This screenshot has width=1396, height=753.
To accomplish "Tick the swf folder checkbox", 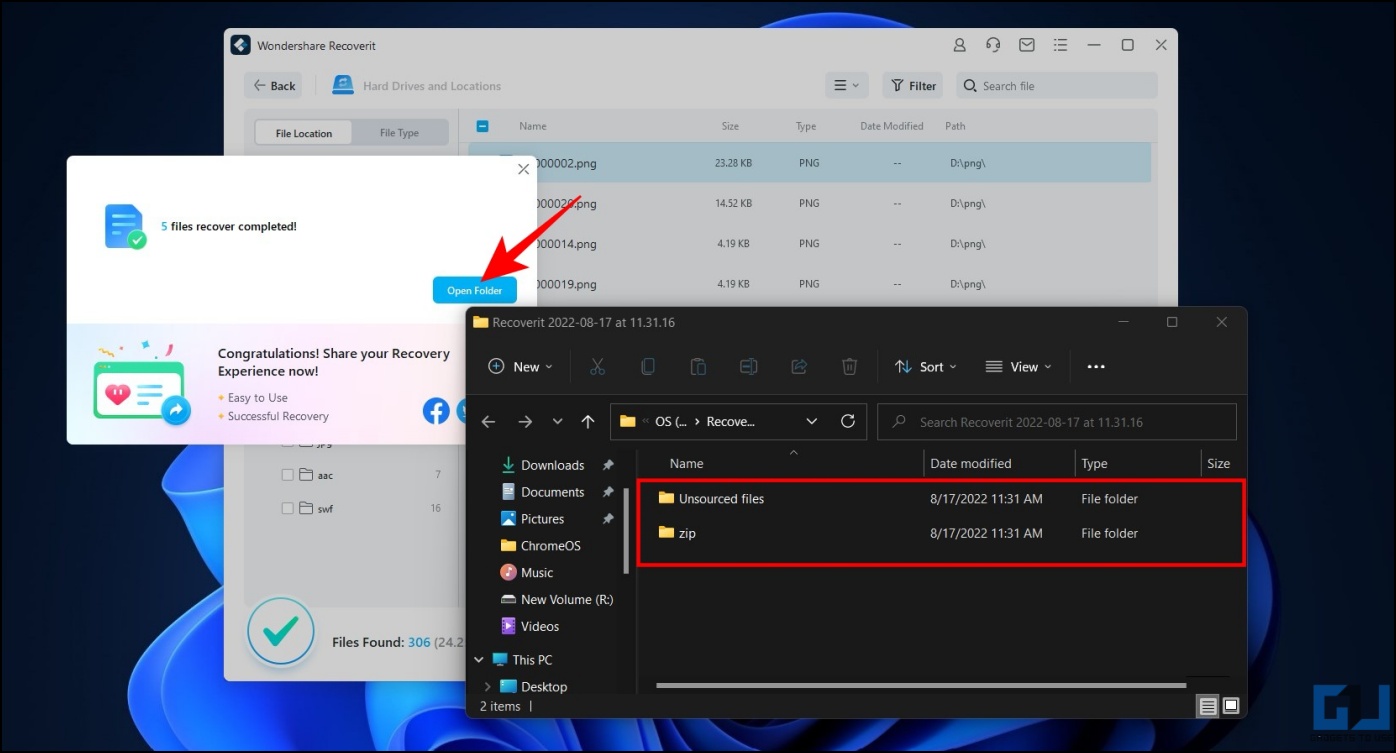I will [288, 508].
